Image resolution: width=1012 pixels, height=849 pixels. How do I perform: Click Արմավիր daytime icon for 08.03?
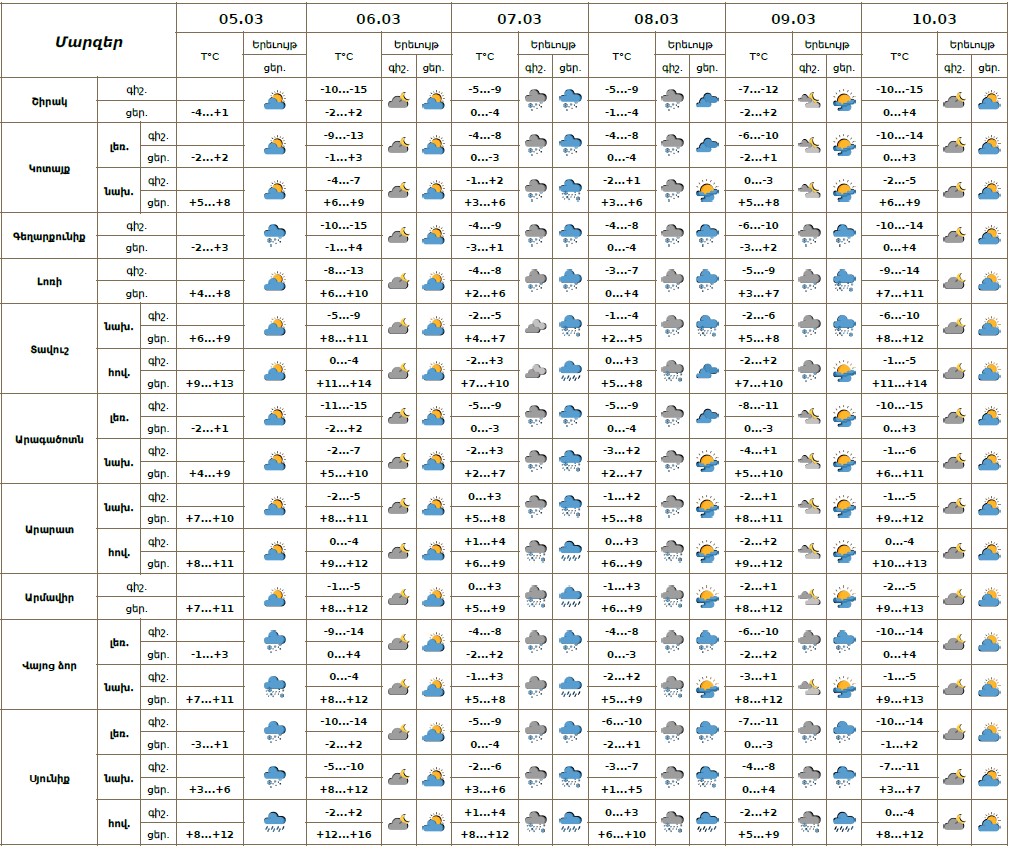point(707,598)
